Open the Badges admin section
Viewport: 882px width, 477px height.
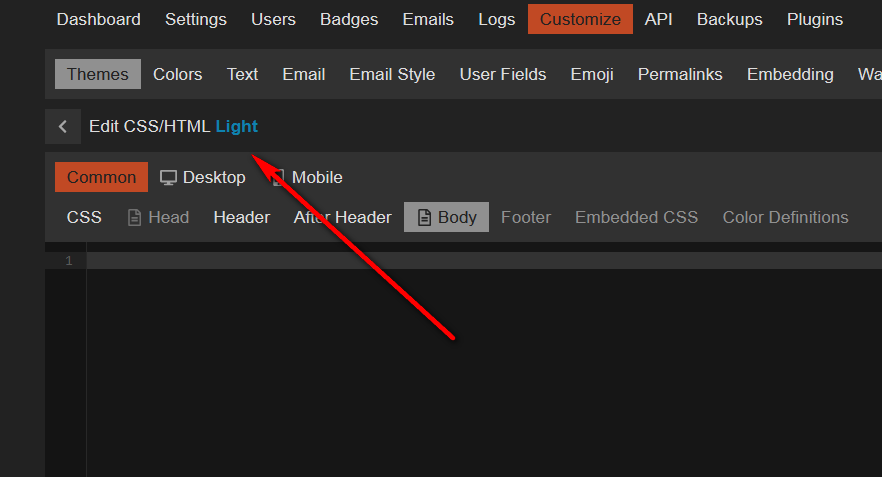coord(349,19)
